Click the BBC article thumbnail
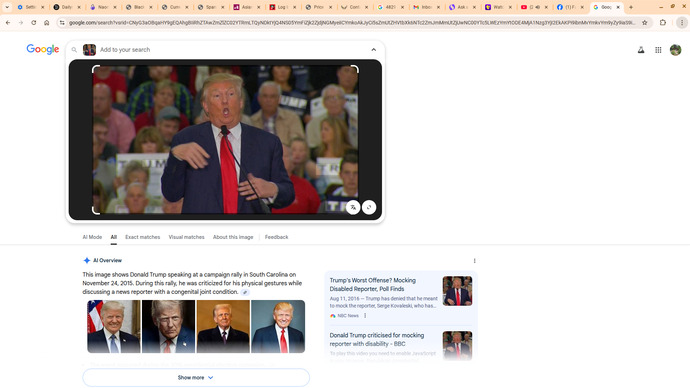The width and height of the screenshot is (690, 388). (457, 345)
